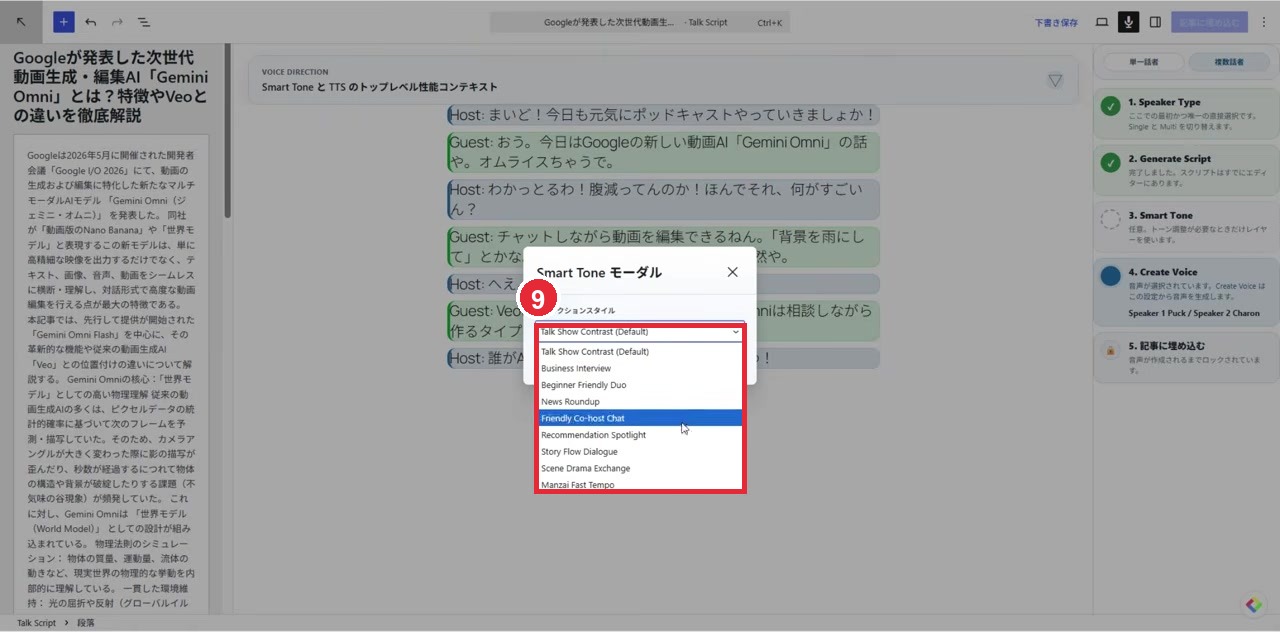Close the Smart Tone modal with X
The height and width of the screenshot is (632, 1280).
point(732,272)
